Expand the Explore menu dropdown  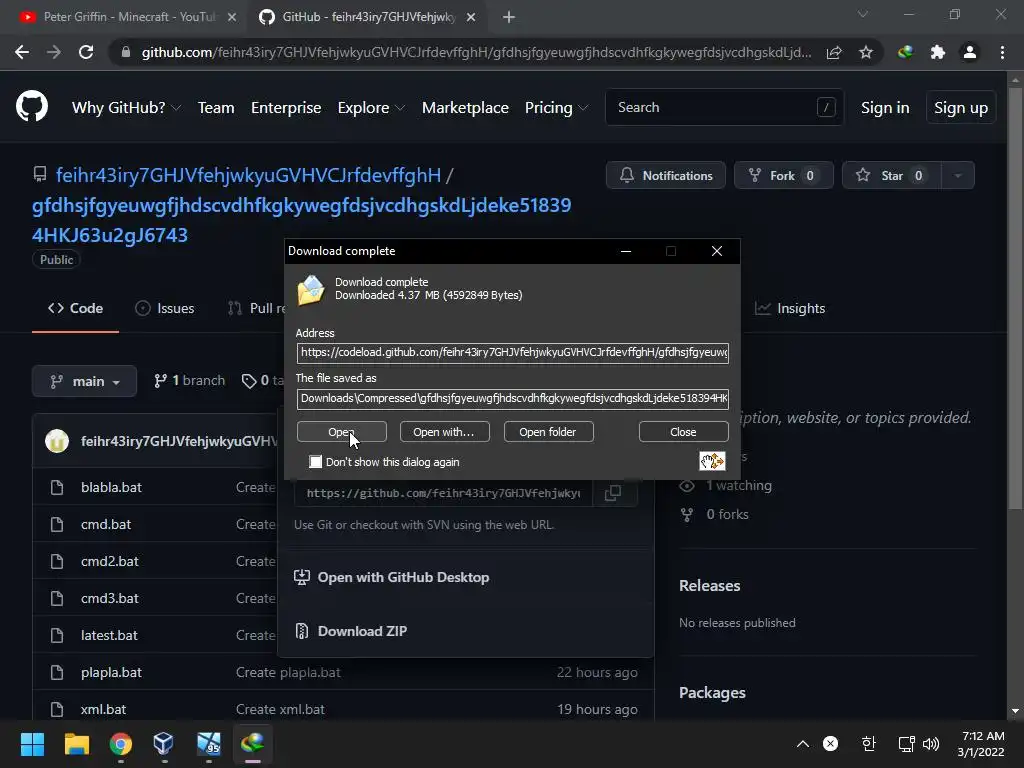(x=371, y=108)
